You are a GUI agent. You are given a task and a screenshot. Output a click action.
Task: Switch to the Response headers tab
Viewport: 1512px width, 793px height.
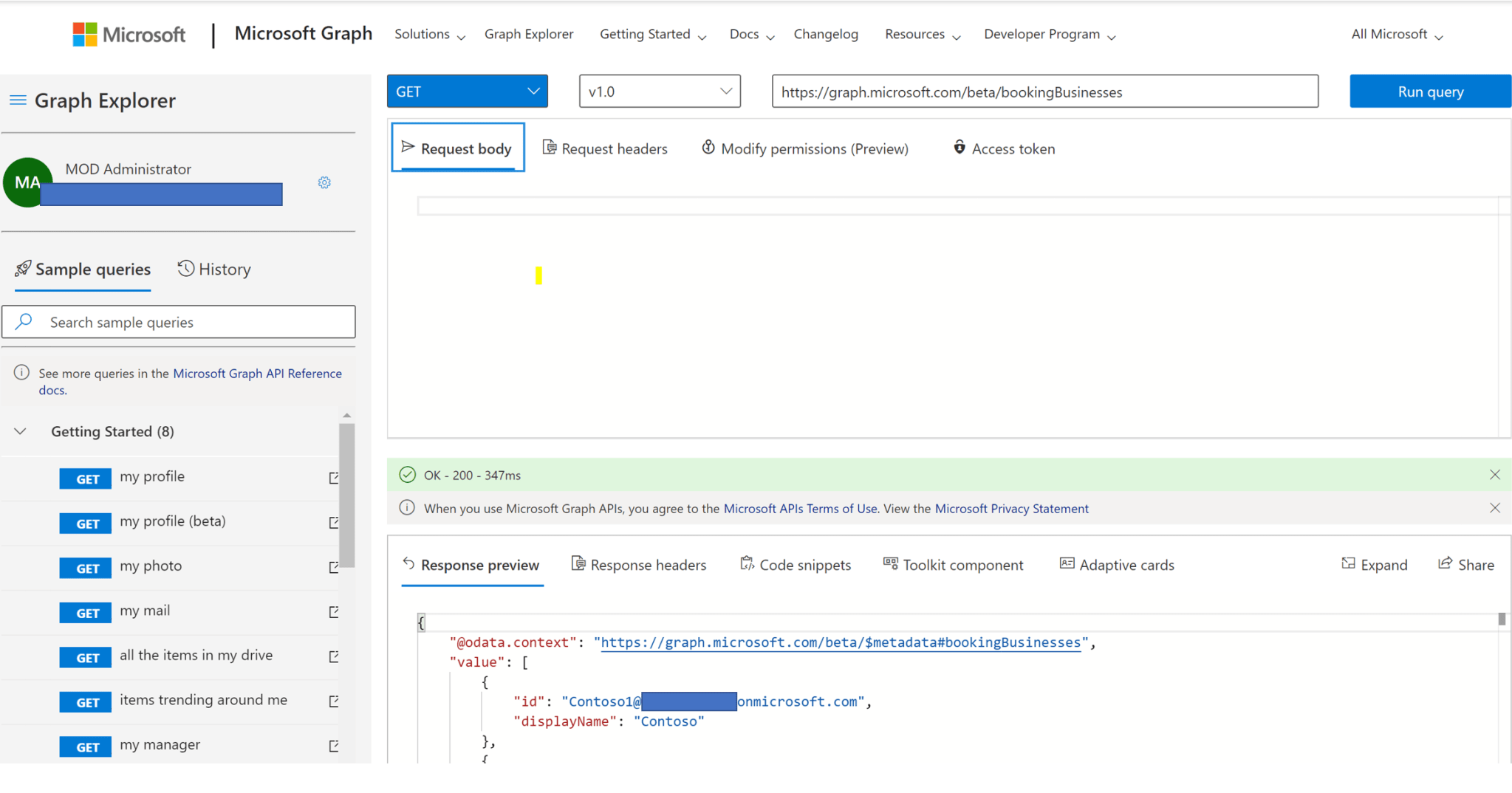648,565
